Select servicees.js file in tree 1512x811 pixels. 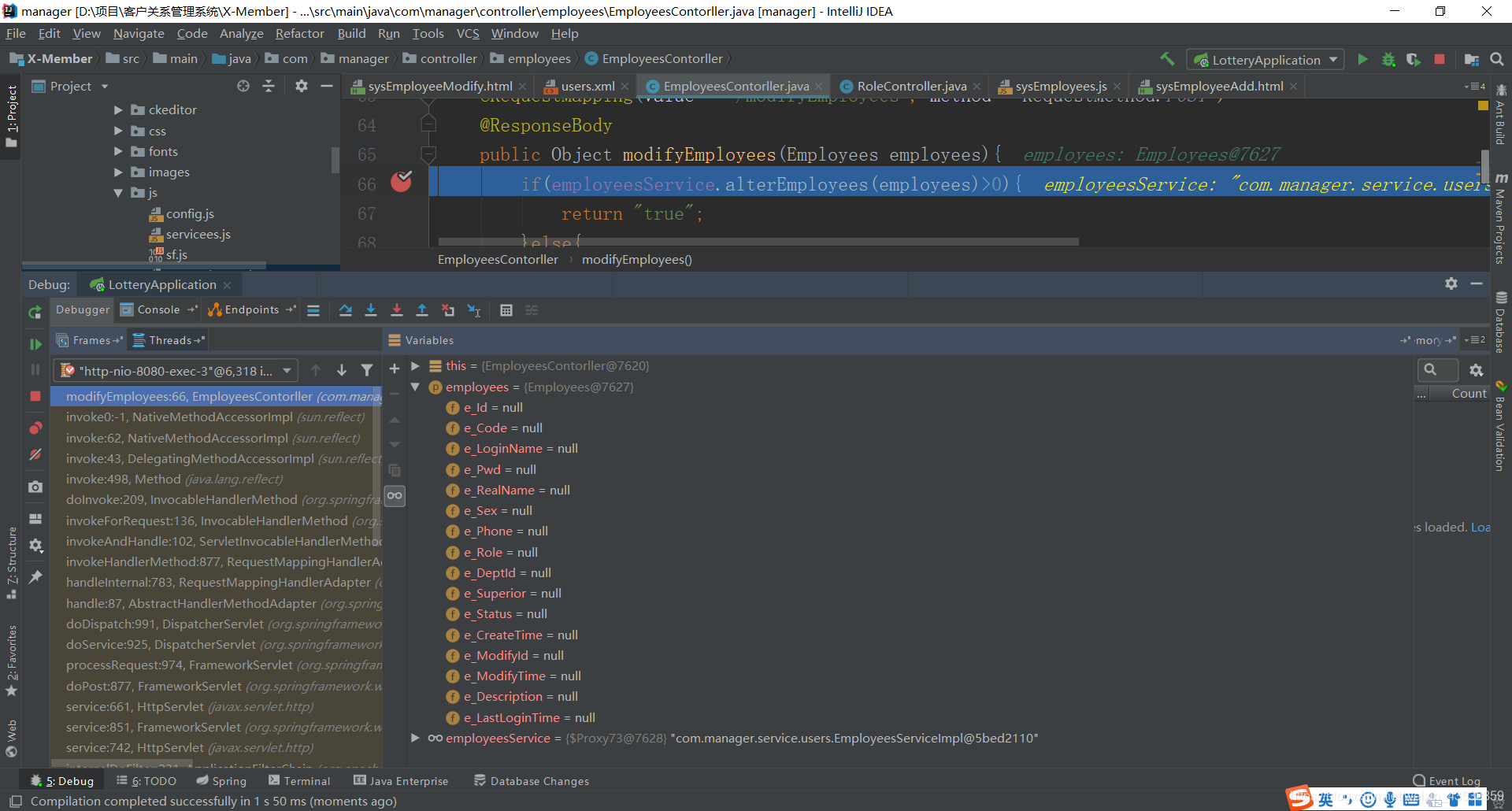(x=190, y=234)
